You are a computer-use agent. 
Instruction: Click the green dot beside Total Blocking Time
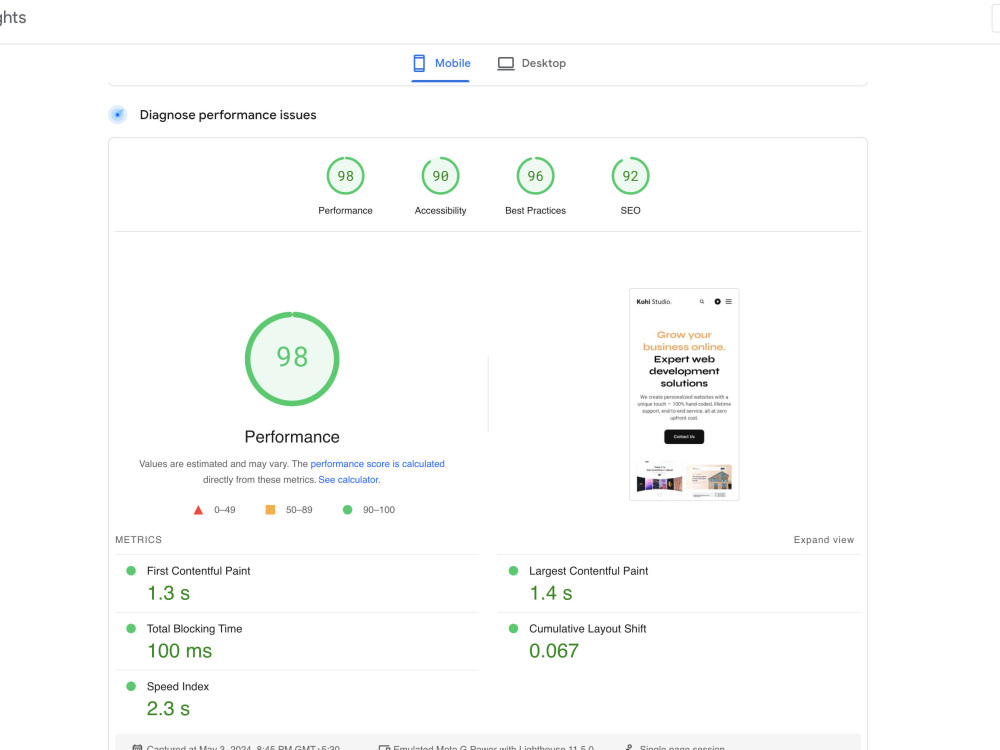coord(131,628)
